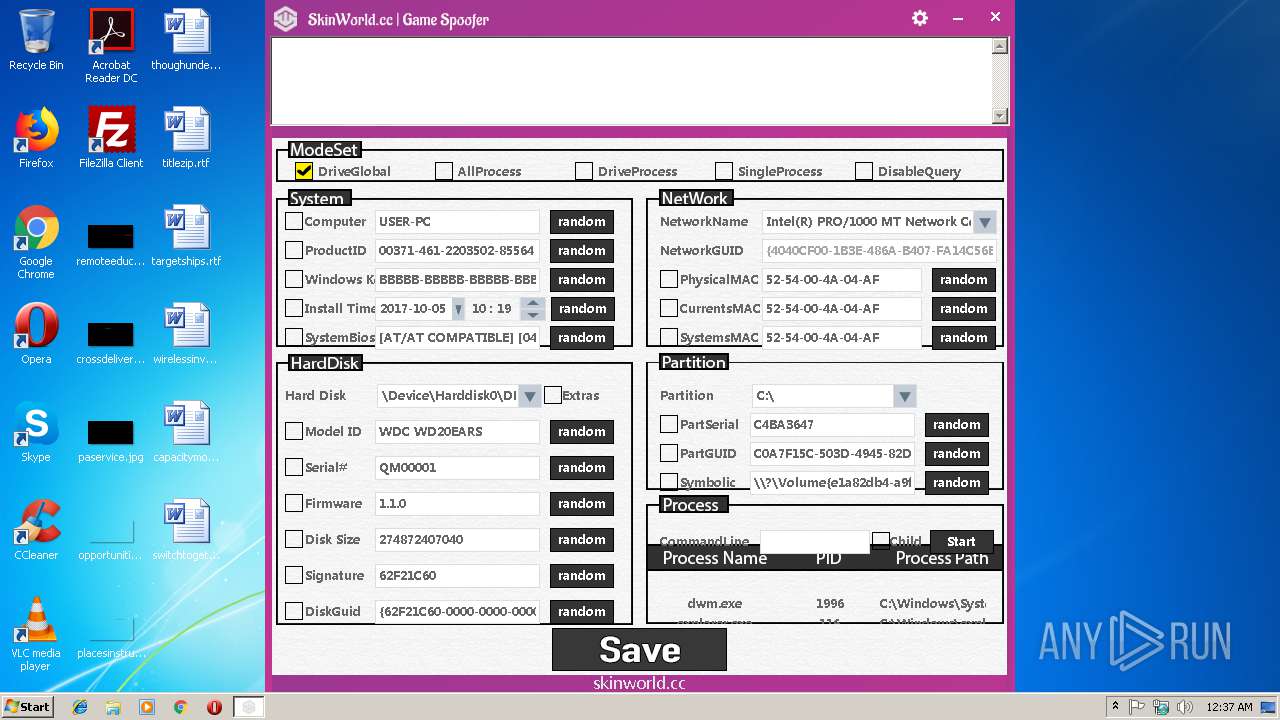
Task: Expand the Partition drive dropdown
Action: [905, 396]
